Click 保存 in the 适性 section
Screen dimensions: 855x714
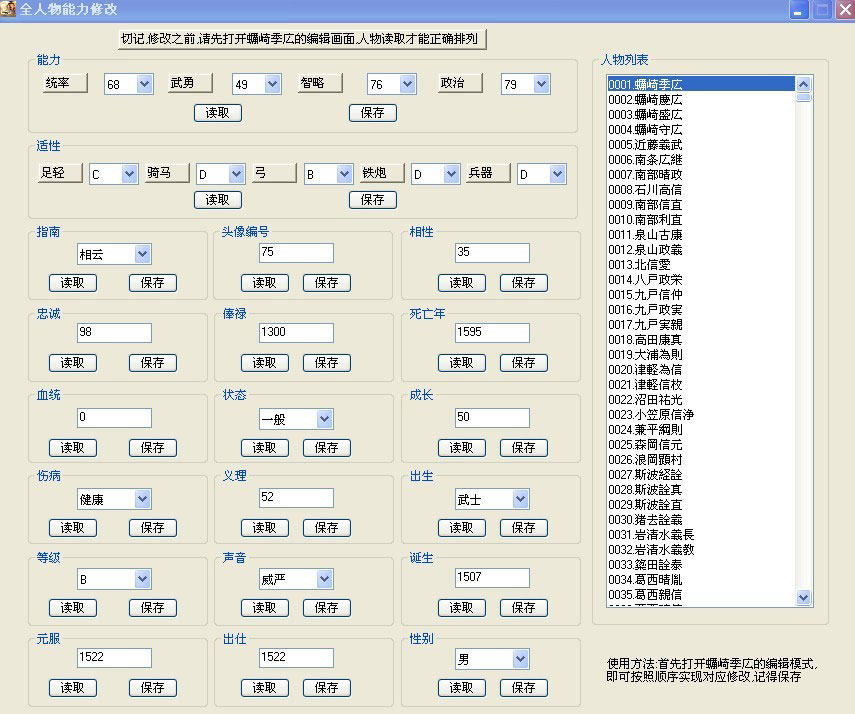click(x=372, y=200)
